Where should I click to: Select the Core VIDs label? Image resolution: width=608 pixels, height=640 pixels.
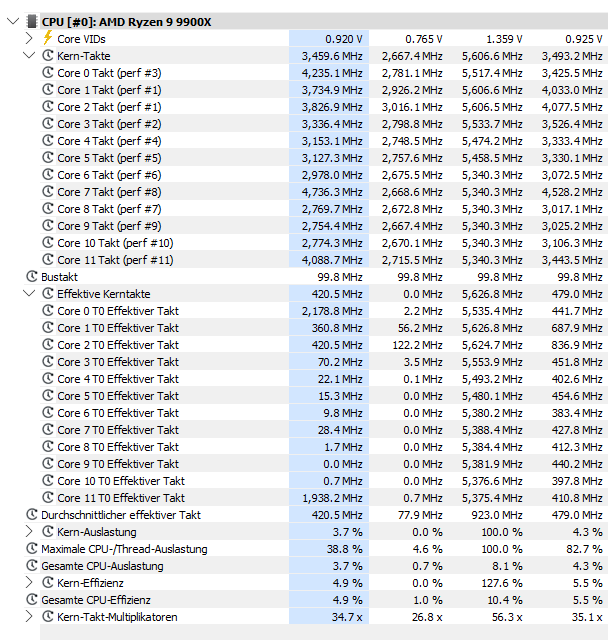coord(81,39)
